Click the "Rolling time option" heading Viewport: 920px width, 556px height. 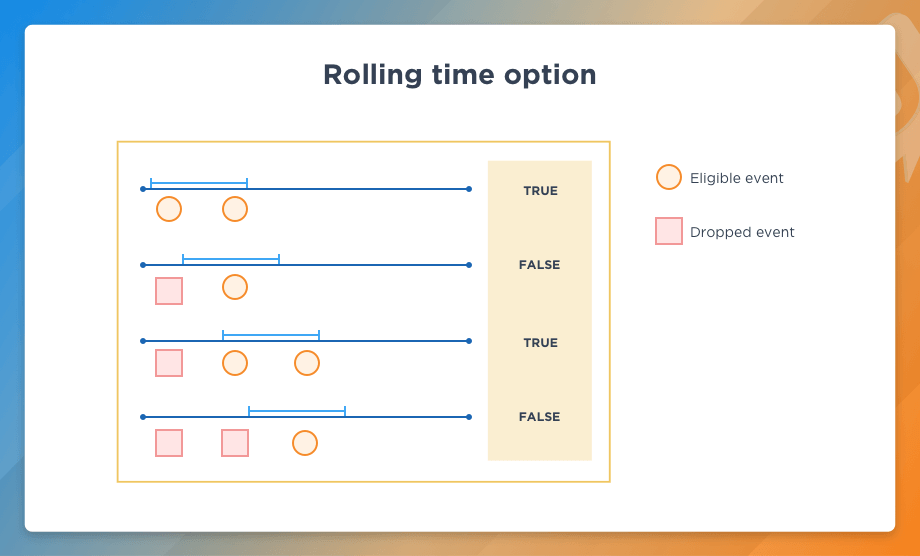coord(460,75)
